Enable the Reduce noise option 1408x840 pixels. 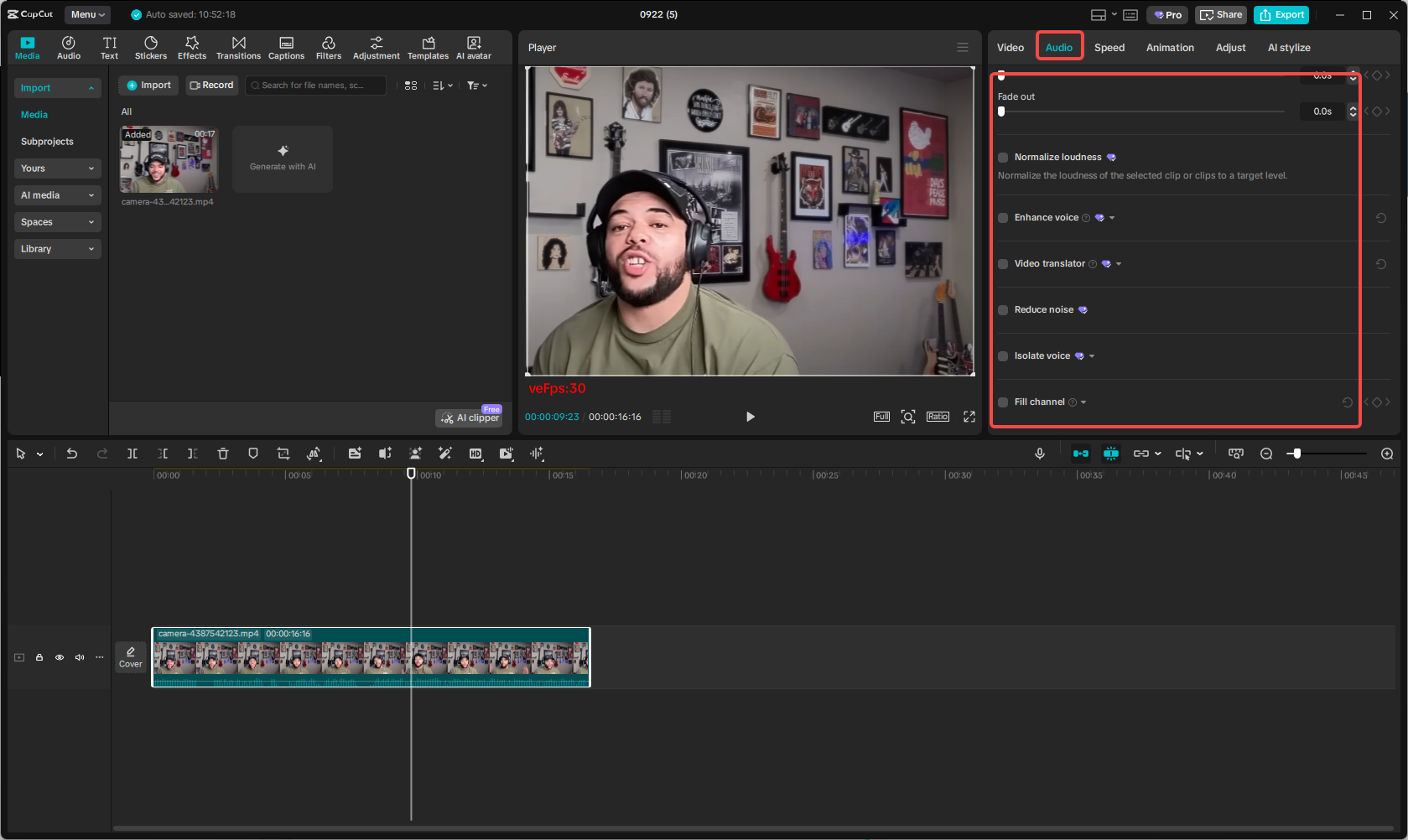pyautogui.click(x=1003, y=309)
